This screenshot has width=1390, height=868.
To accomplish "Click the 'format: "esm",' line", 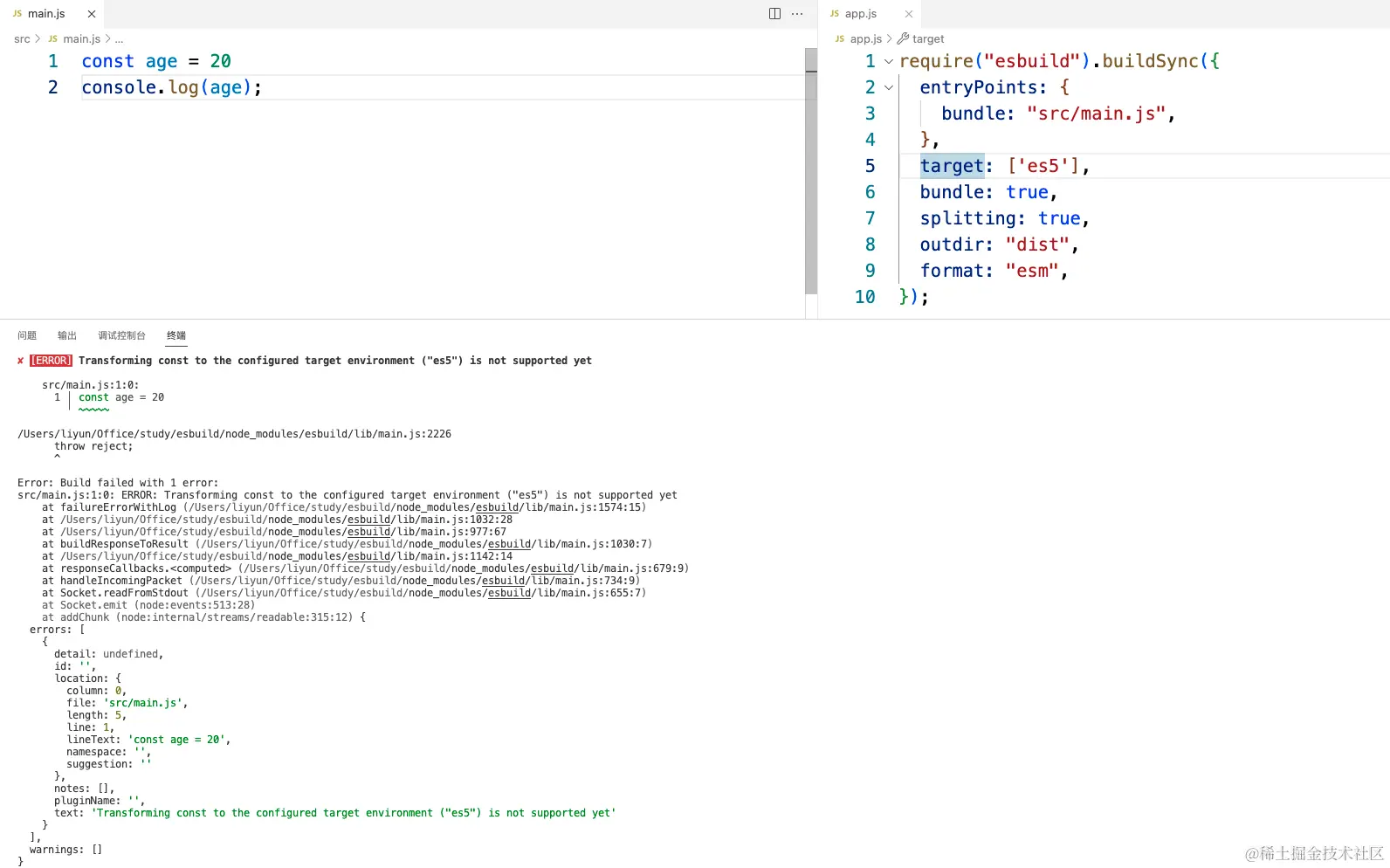I will 994,271.
